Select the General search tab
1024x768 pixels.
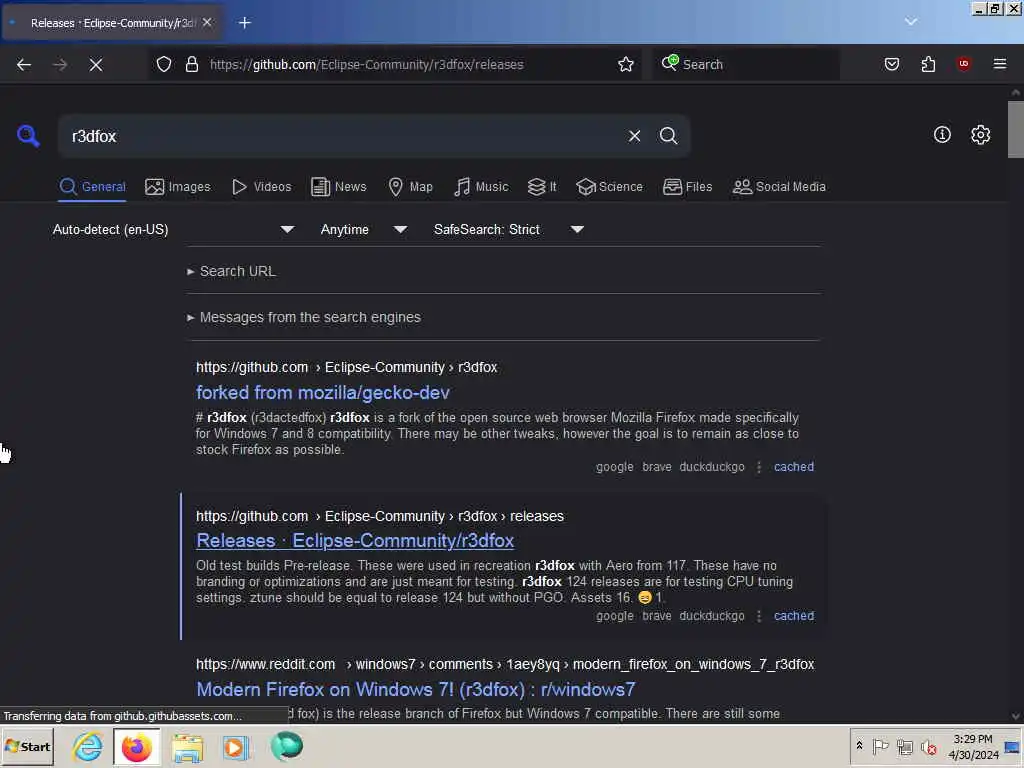pyautogui.click(x=92, y=187)
